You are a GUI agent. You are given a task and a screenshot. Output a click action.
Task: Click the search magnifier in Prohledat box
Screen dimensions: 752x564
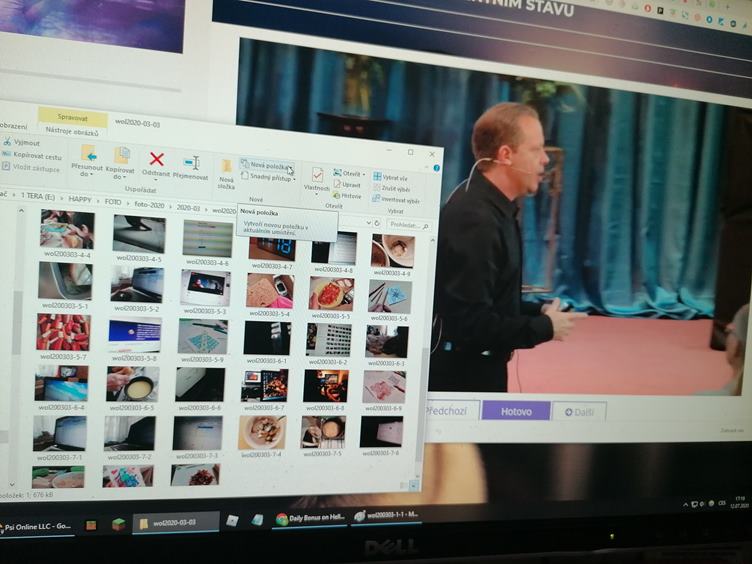(425, 226)
